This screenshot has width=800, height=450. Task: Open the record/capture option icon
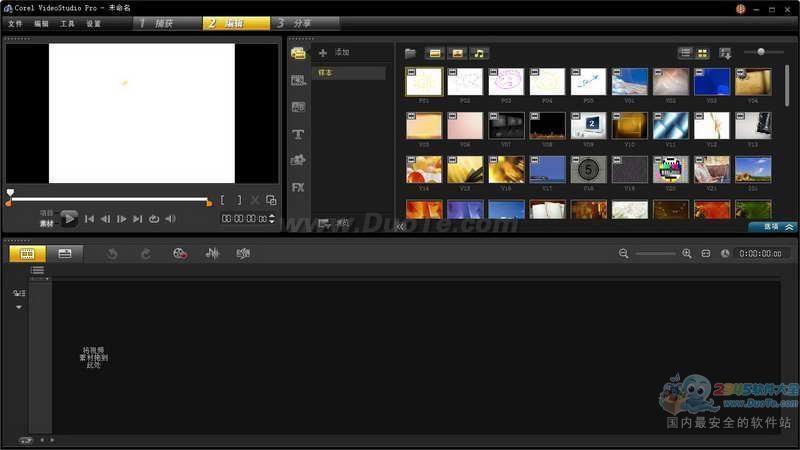pyautogui.click(x=180, y=254)
